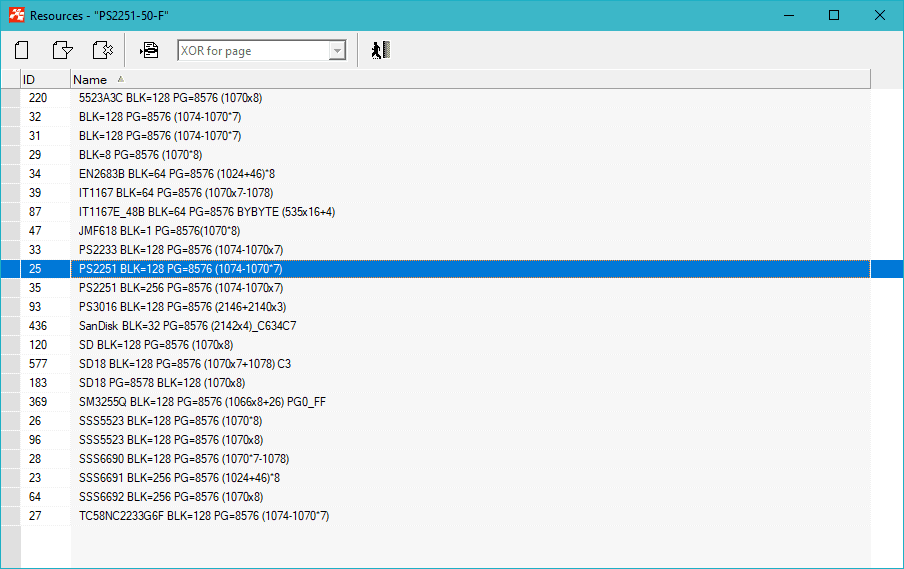
Task: Click ID cell 369
Action: pos(46,402)
